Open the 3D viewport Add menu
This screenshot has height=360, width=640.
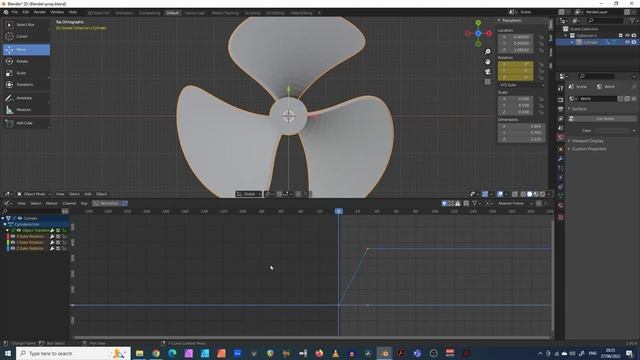[x=88, y=194]
